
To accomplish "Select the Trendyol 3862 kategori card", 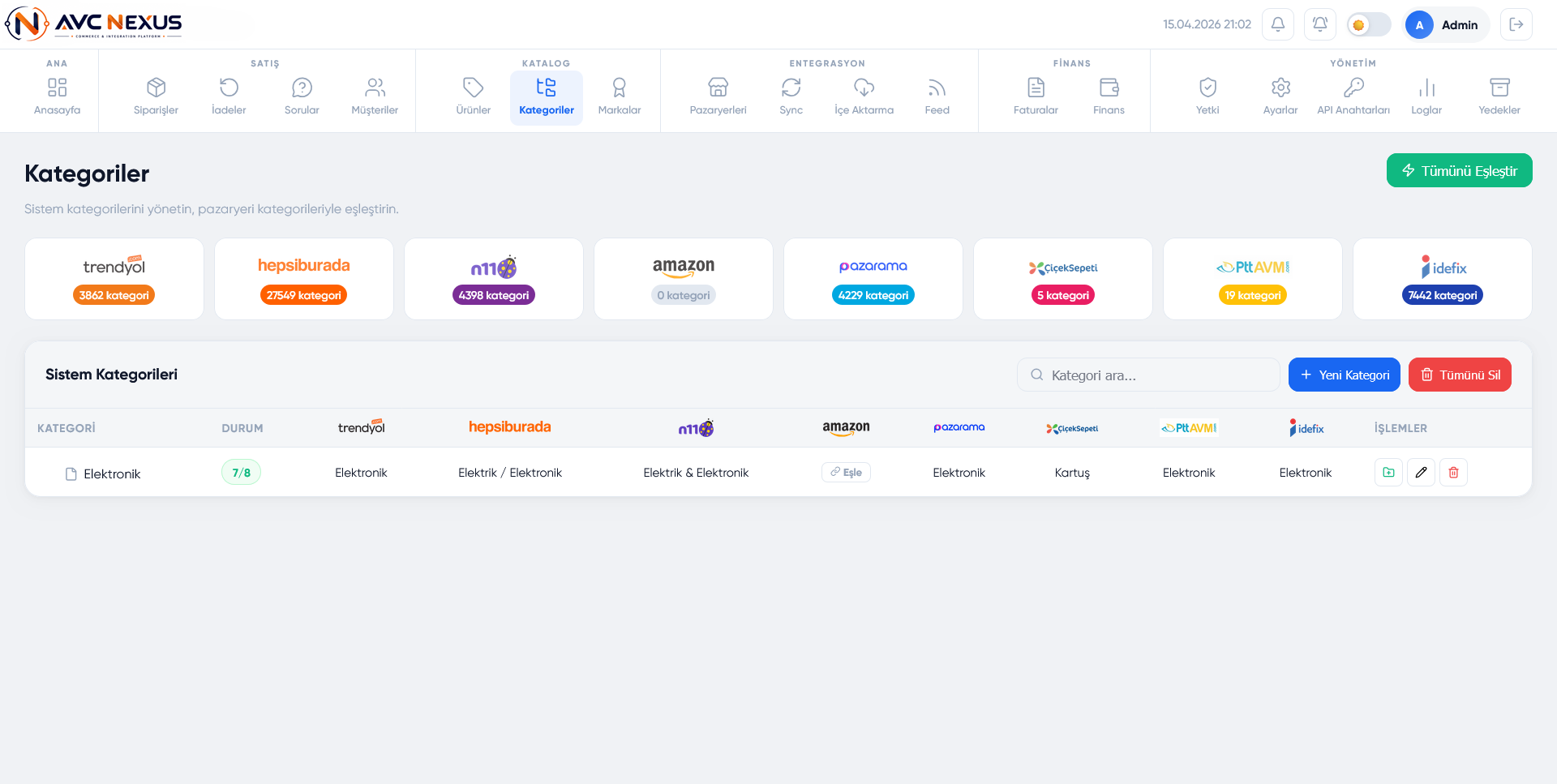I will tap(114, 279).
